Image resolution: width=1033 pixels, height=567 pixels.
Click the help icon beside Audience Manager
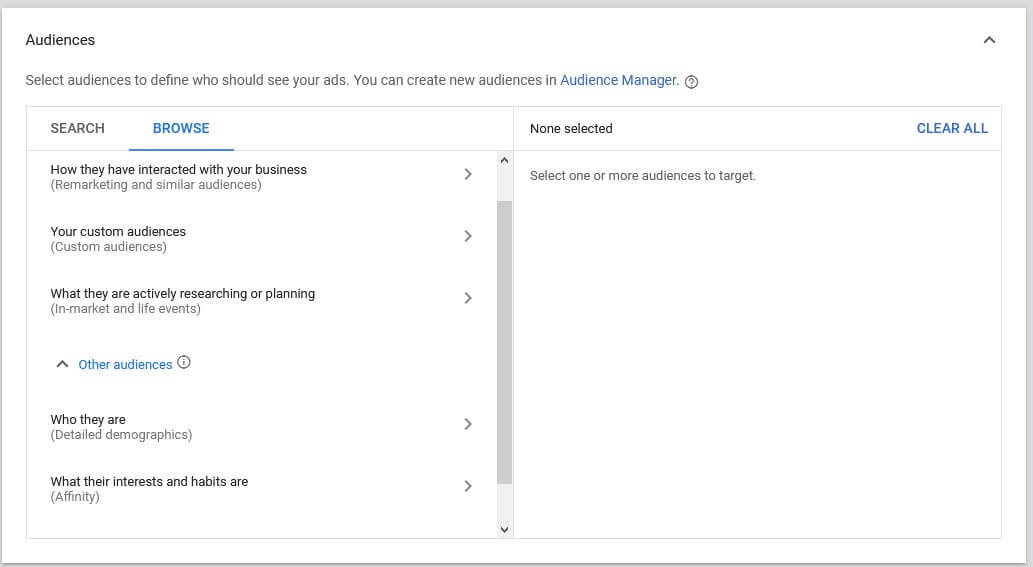tap(691, 81)
